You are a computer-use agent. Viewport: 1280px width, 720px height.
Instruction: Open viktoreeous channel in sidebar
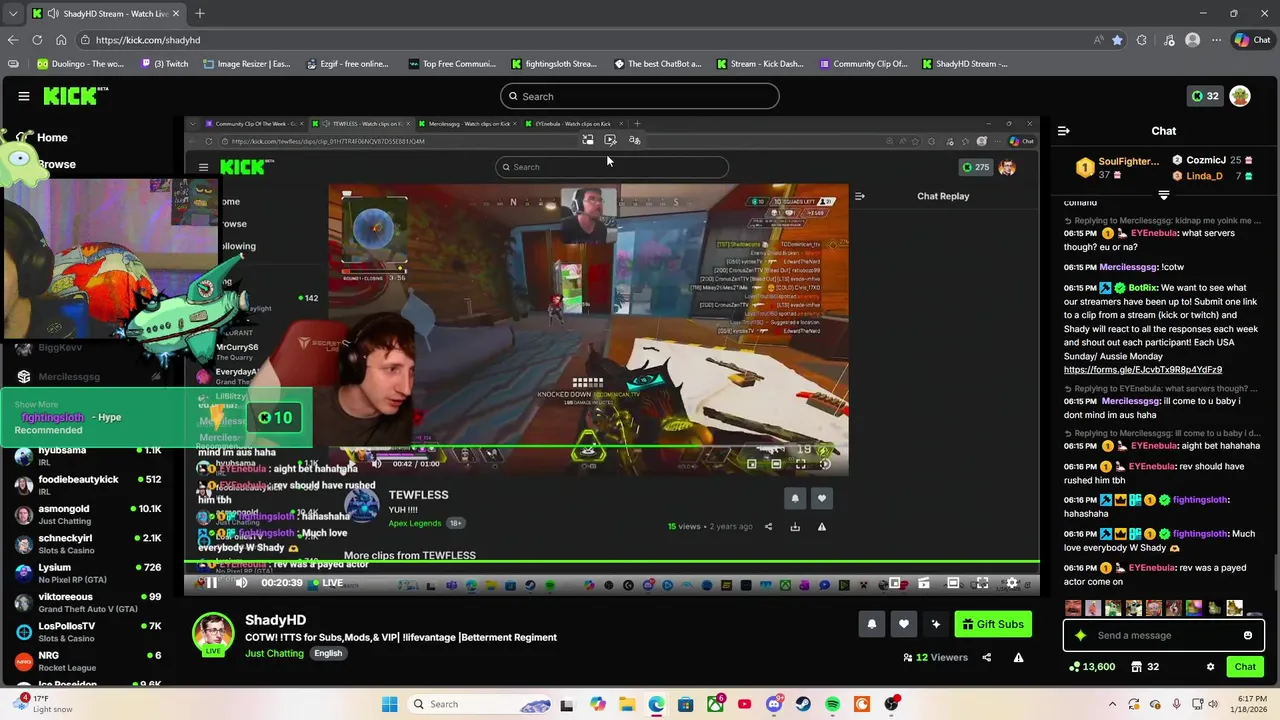tap(87, 602)
